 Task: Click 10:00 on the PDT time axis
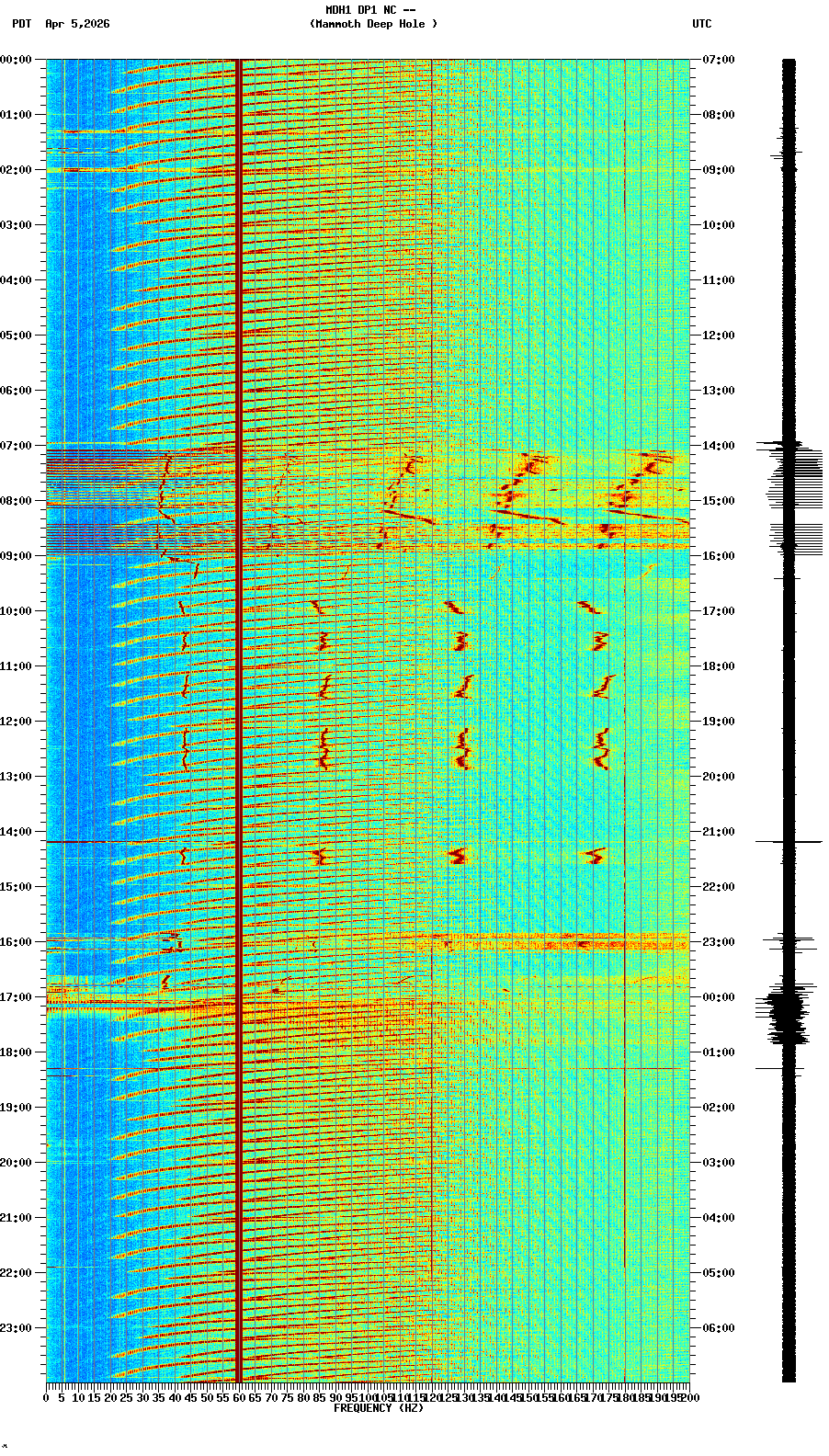click(16, 611)
